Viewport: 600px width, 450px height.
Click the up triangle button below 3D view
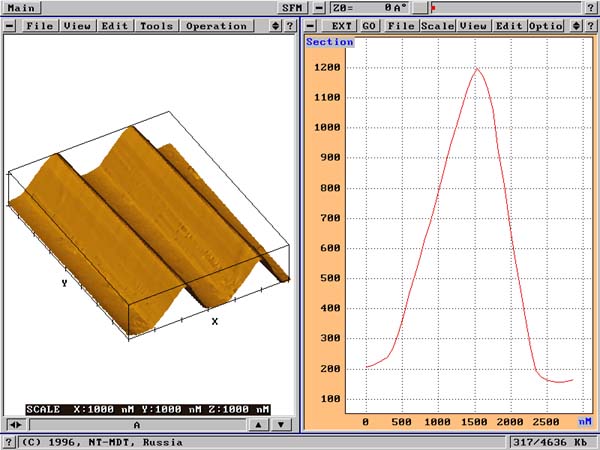point(259,425)
